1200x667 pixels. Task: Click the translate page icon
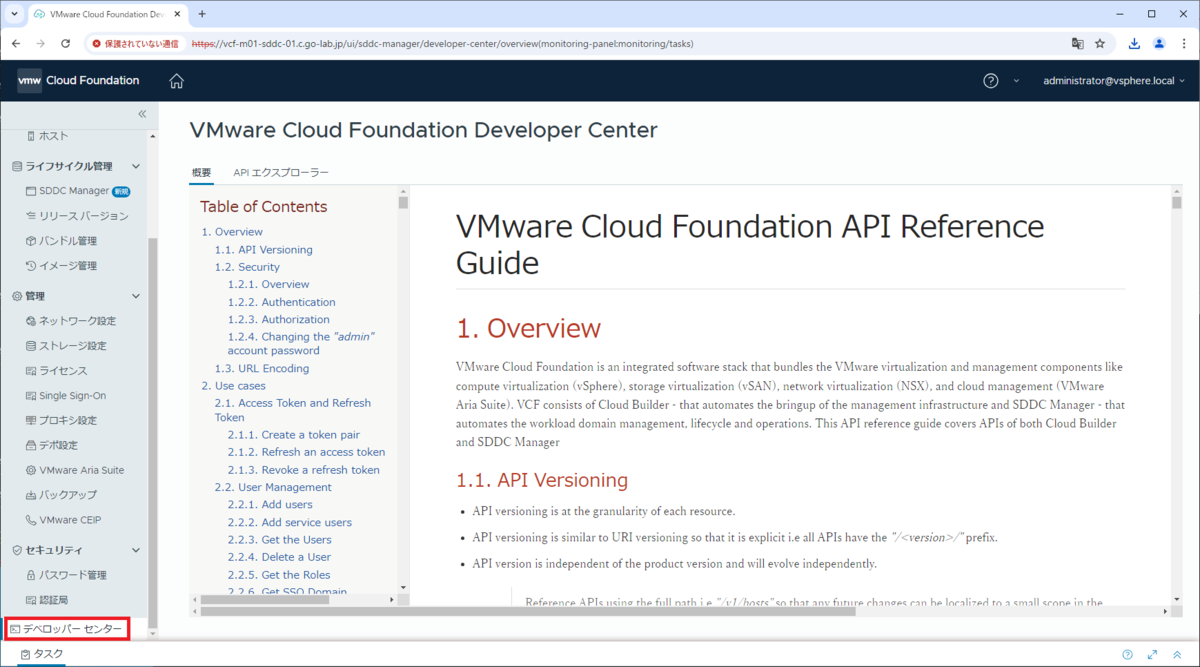pos(1077,44)
